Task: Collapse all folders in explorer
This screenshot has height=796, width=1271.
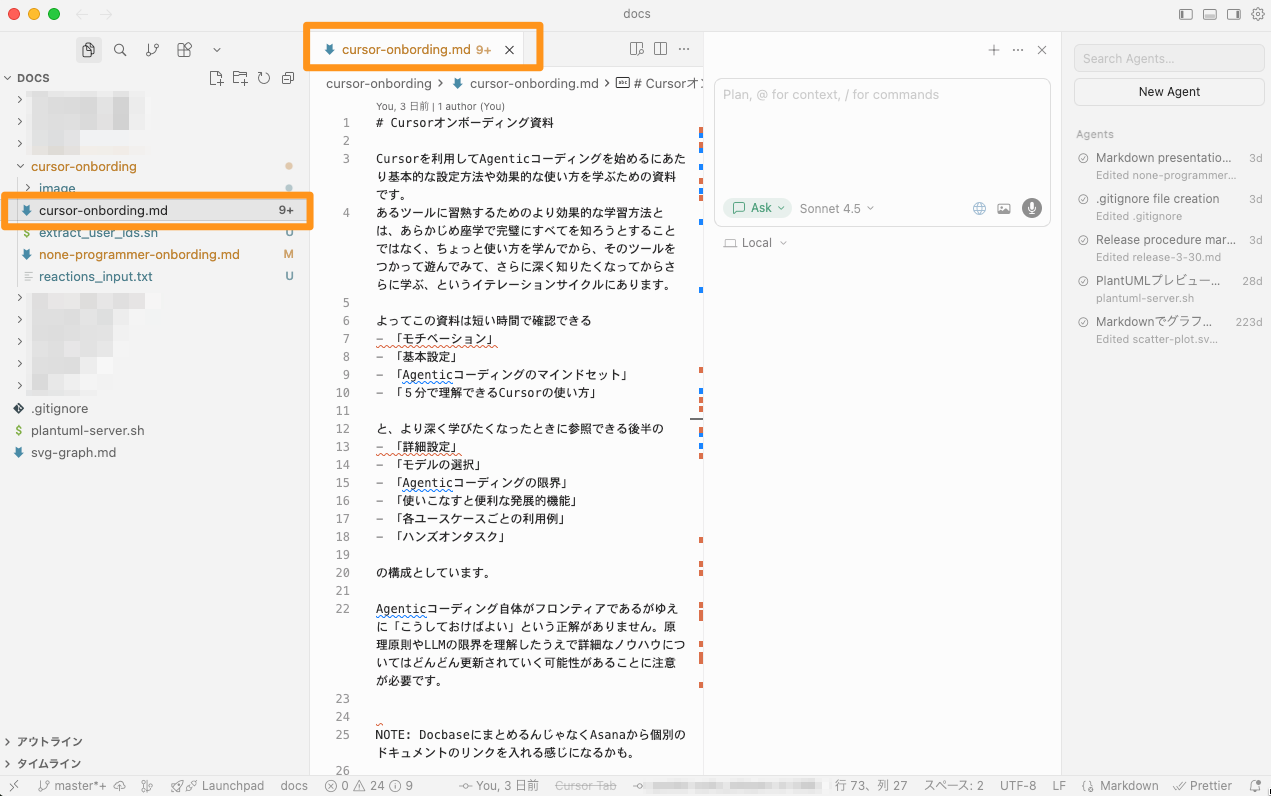Action: 288,78
